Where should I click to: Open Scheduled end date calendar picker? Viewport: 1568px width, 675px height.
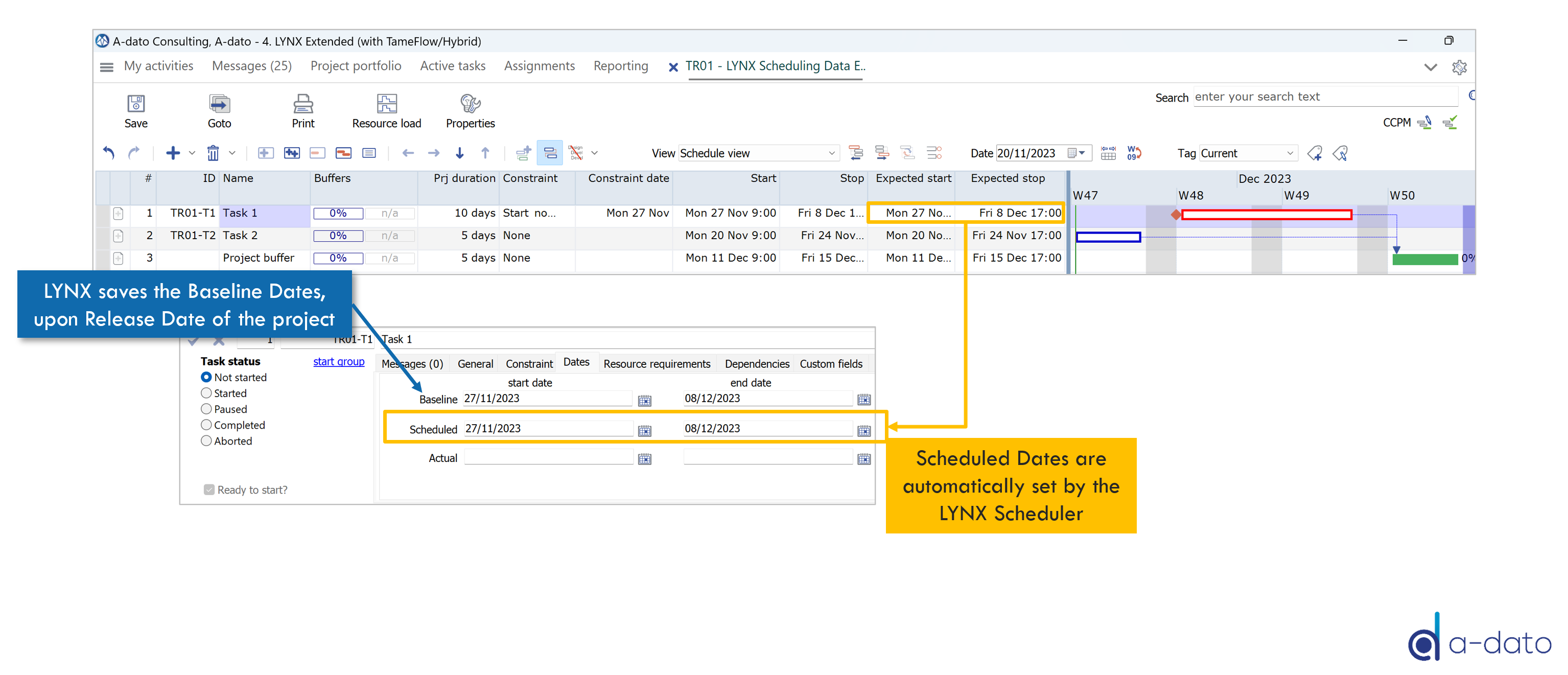pos(864,431)
